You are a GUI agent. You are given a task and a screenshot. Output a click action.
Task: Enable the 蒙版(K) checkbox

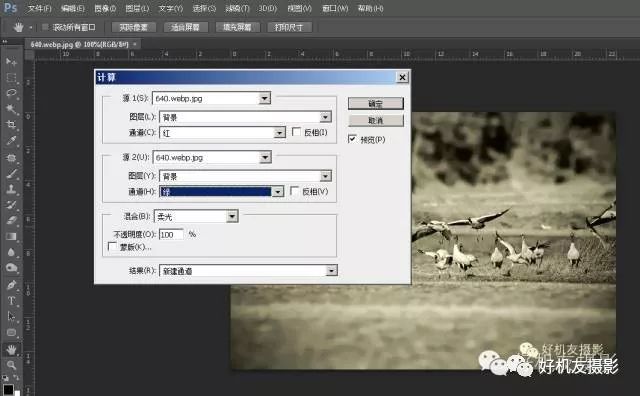(x=112, y=246)
